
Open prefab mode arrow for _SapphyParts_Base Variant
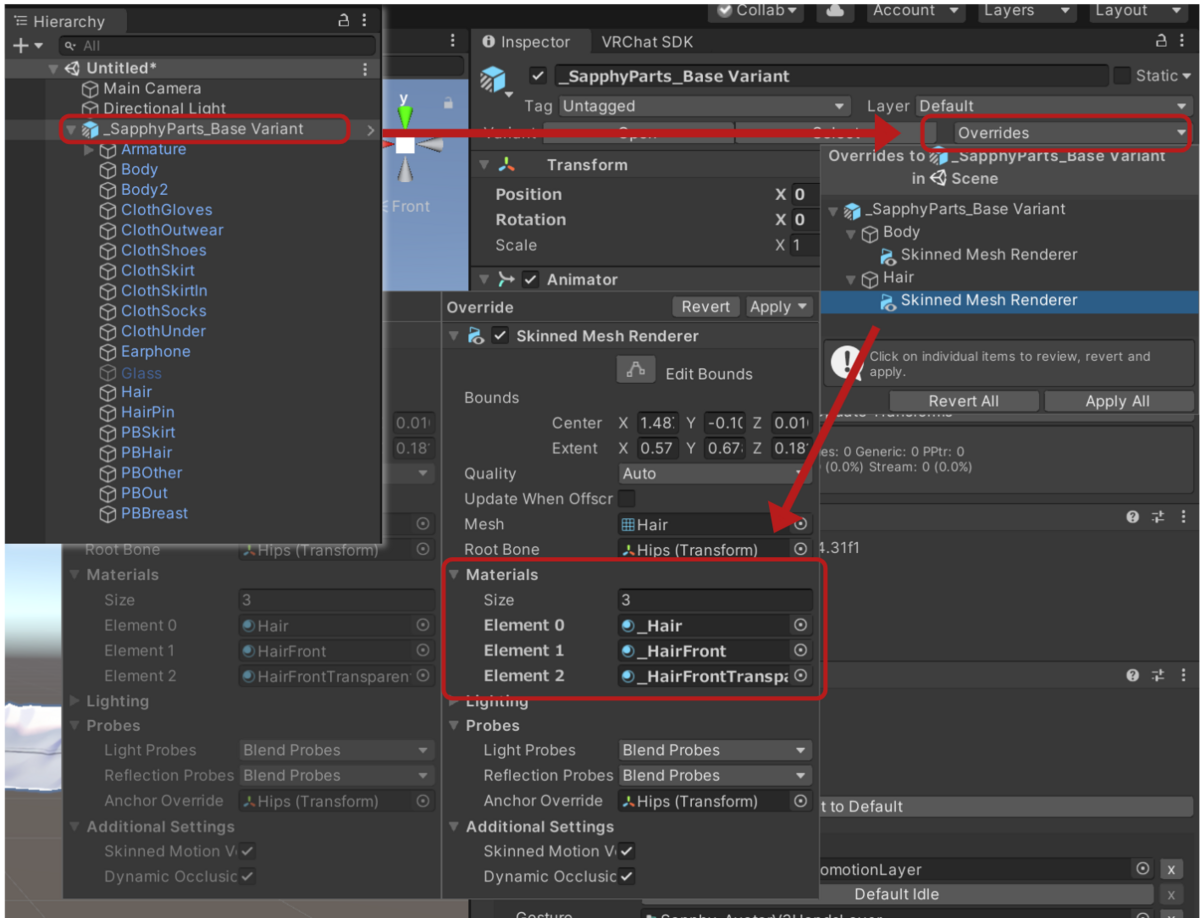(x=371, y=130)
